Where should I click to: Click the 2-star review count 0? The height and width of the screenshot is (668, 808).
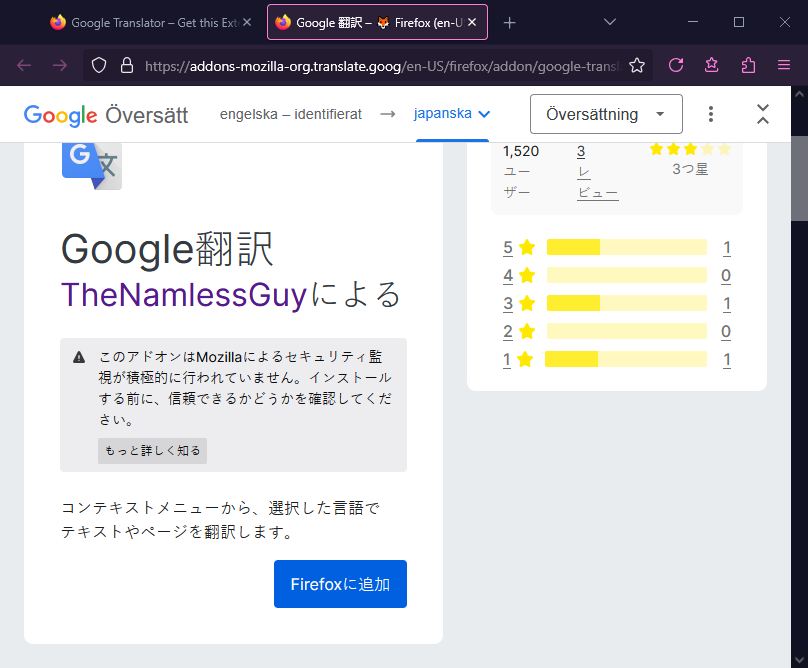(726, 331)
